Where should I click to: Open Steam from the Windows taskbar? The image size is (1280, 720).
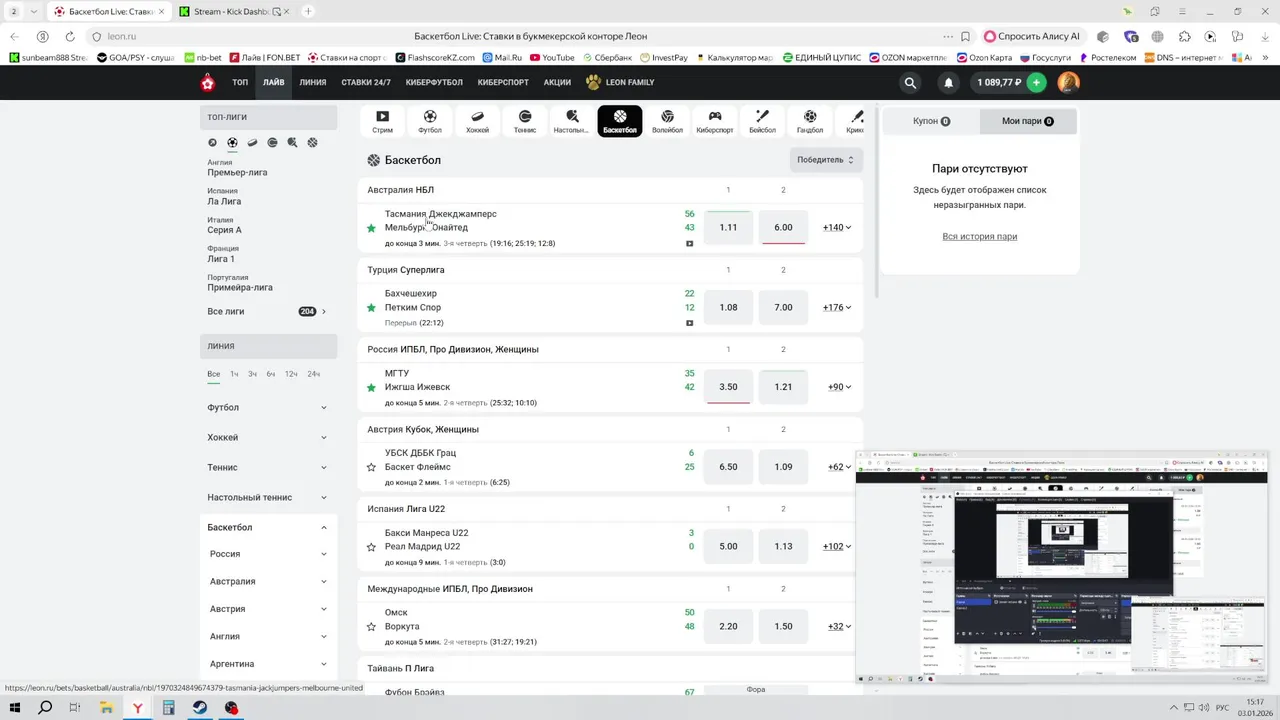point(200,708)
